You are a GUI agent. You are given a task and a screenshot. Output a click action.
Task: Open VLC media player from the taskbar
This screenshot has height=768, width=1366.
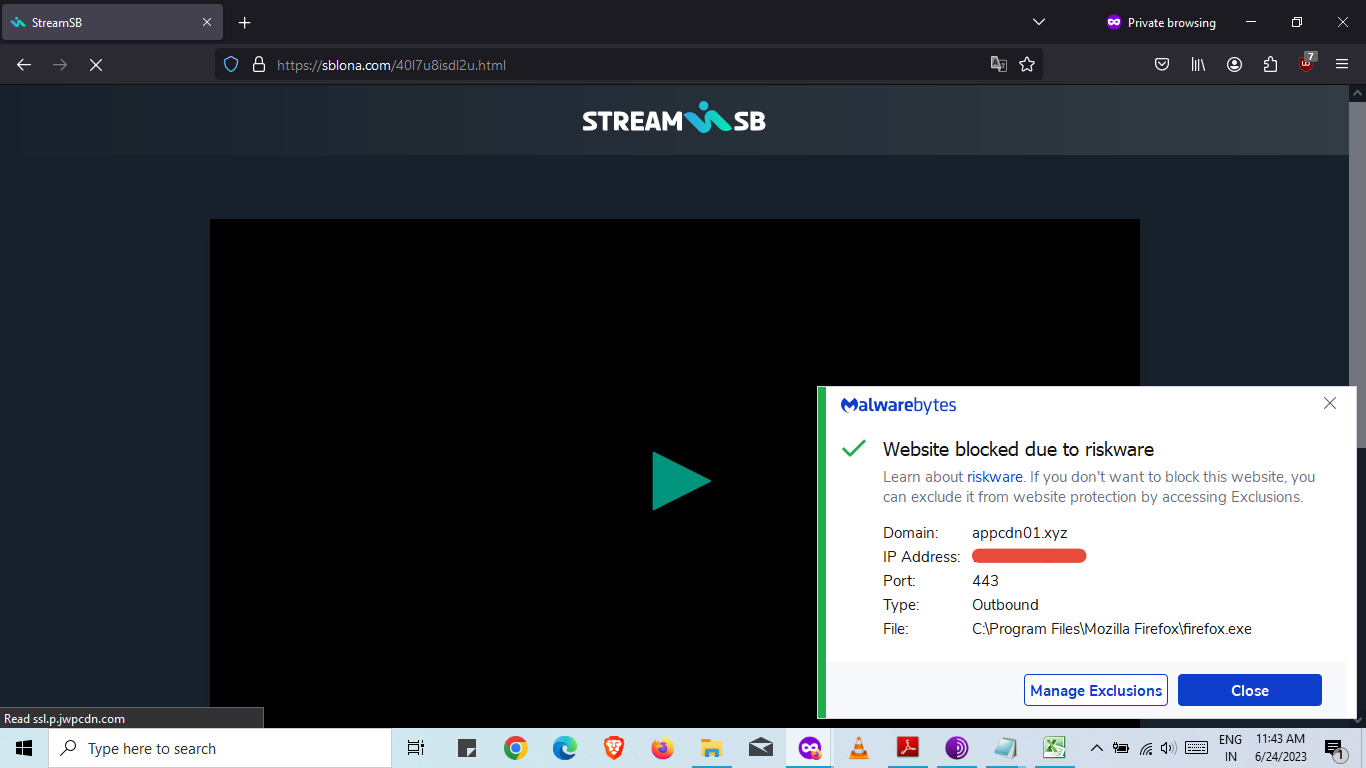tap(859, 748)
